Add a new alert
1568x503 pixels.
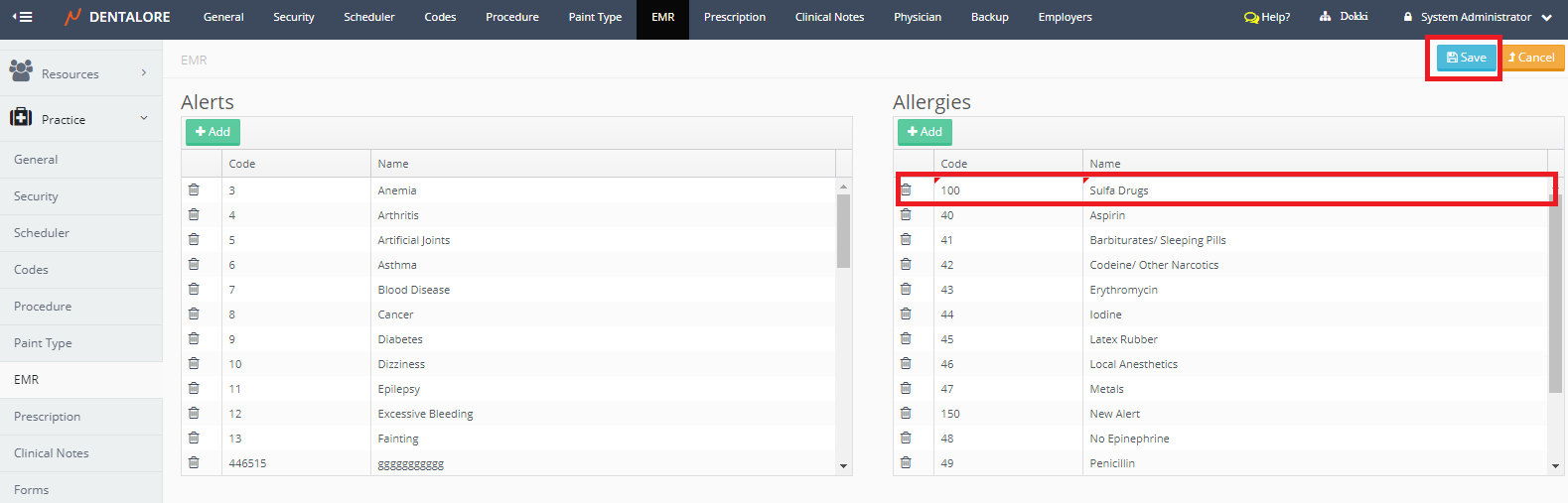(x=213, y=132)
